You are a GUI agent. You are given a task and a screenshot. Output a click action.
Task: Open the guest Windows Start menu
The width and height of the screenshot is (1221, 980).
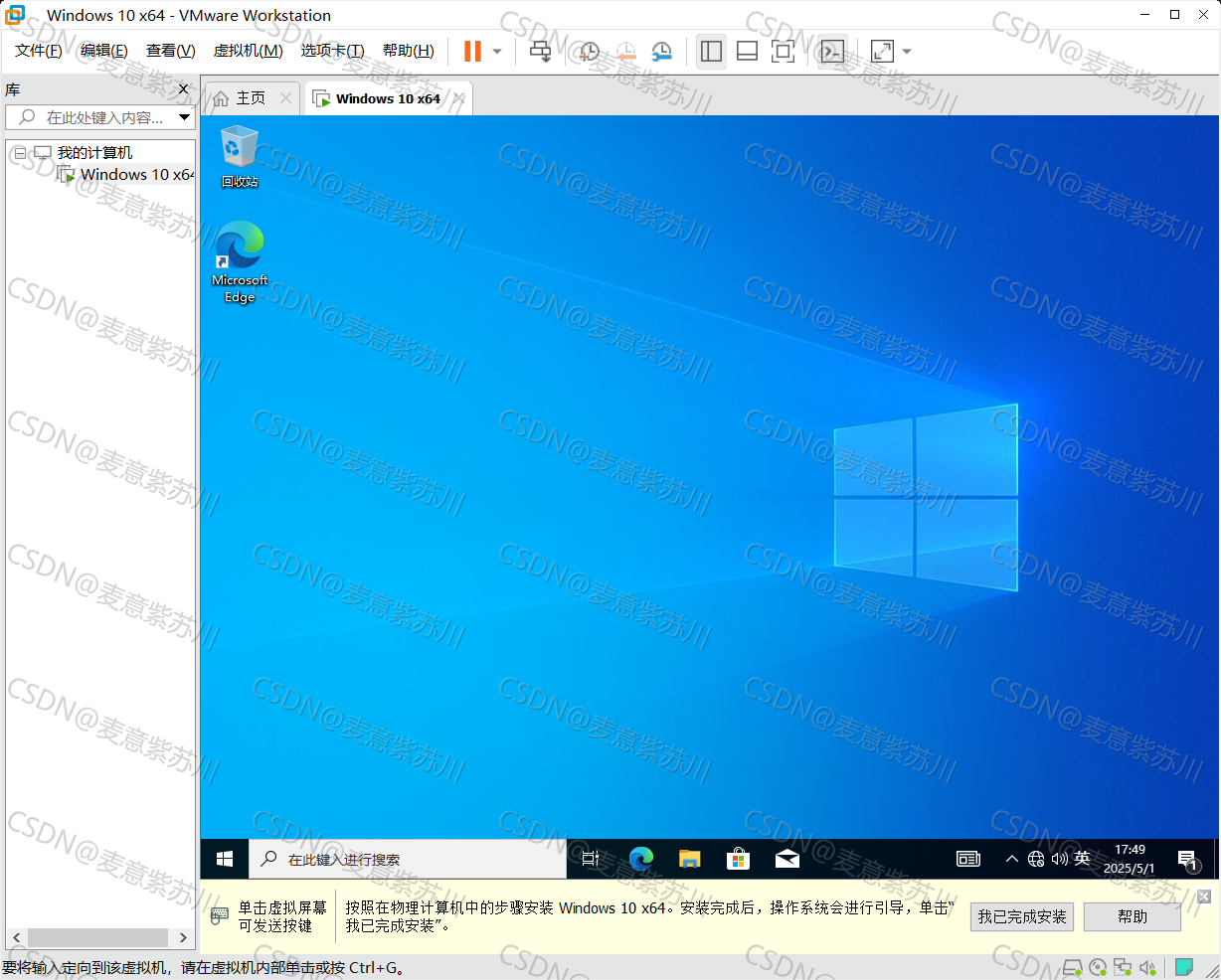click(x=225, y=859)
